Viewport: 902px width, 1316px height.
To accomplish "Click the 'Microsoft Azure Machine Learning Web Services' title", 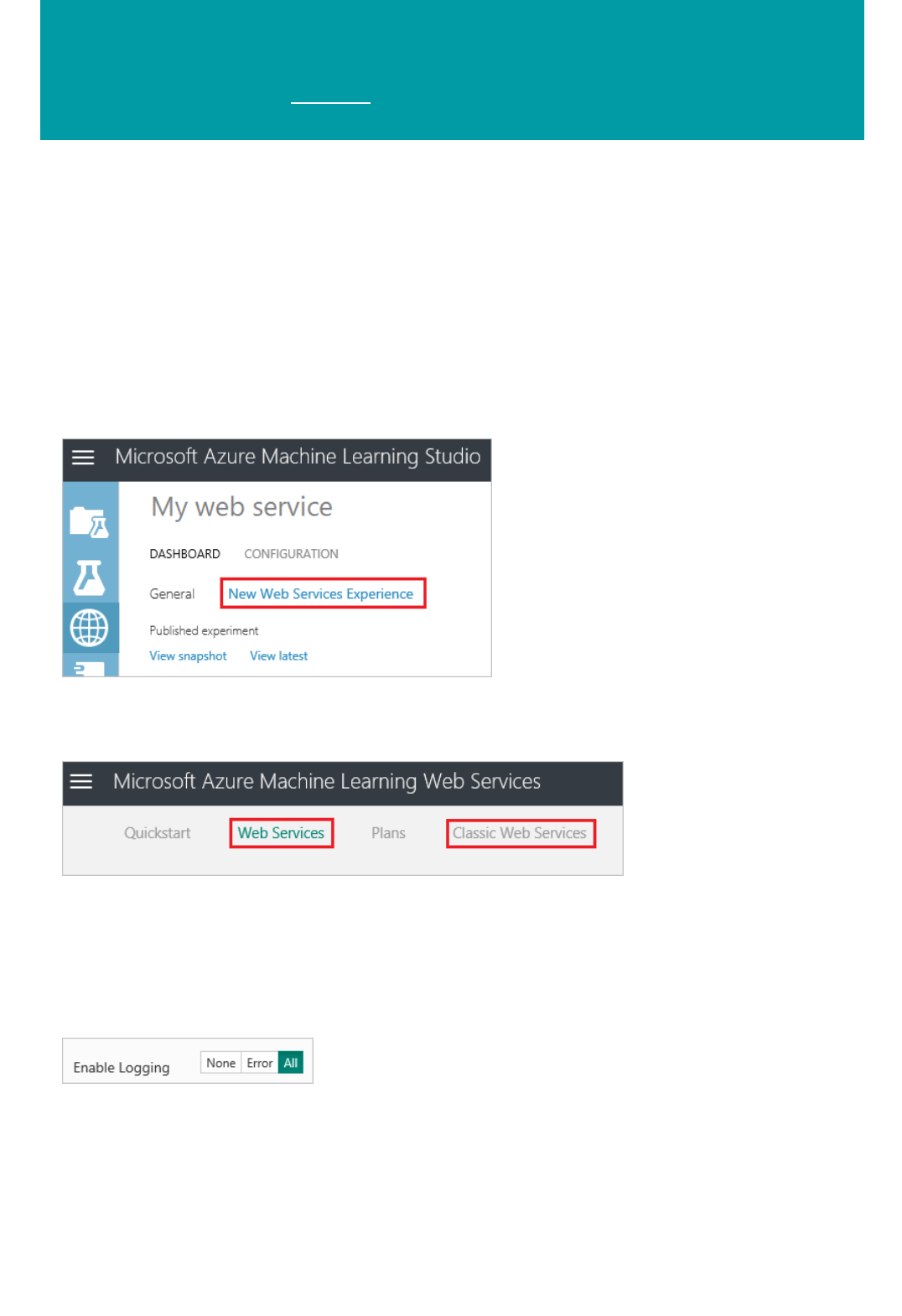I will click(x=327, y=781).
